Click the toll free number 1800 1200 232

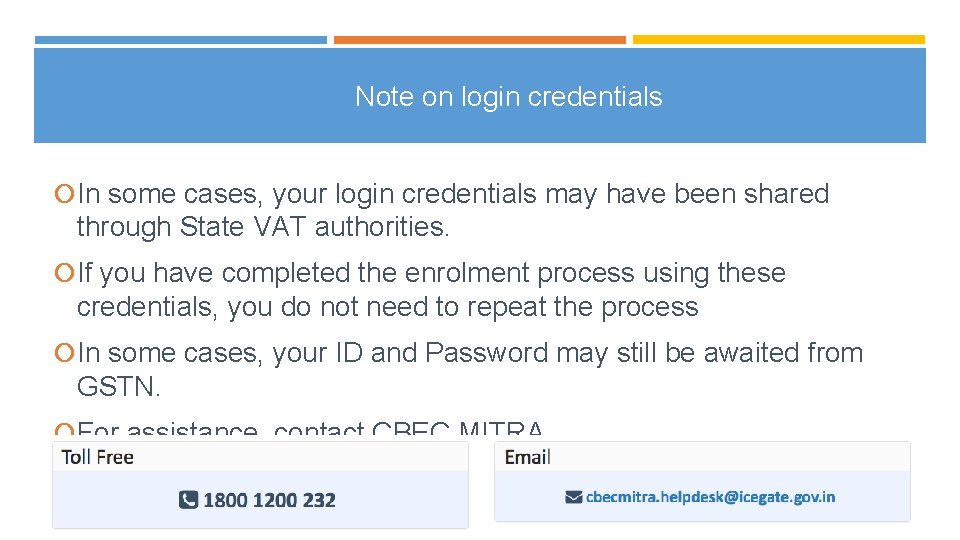268,499
